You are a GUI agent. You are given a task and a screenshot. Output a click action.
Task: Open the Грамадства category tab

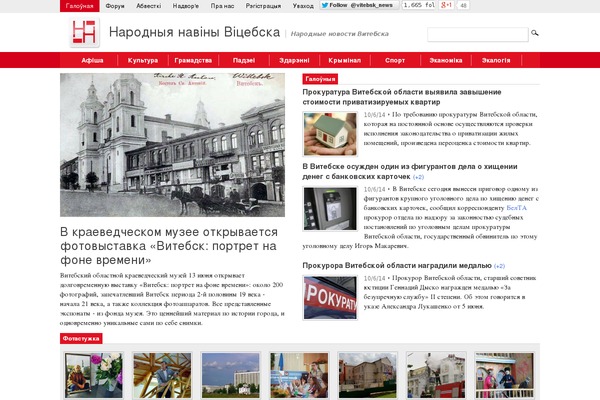point(193,60)
